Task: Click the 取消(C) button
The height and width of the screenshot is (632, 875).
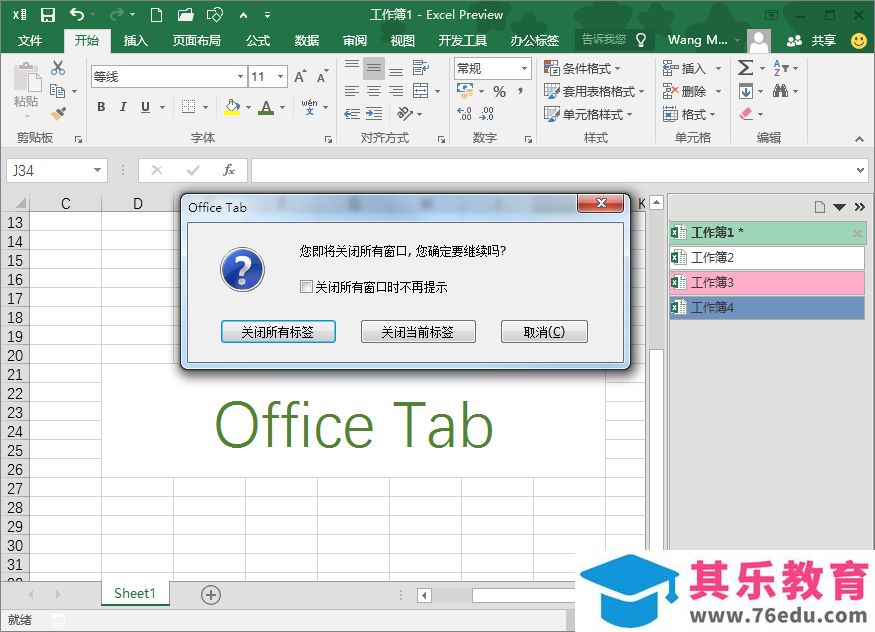Action: (x=544, y=332)
